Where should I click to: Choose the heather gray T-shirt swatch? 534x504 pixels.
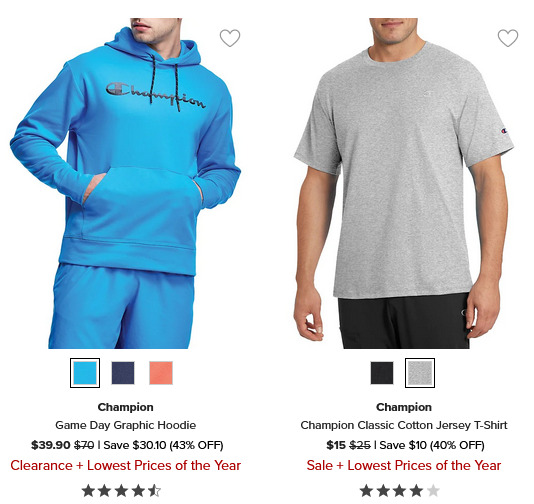coord(420,373)
